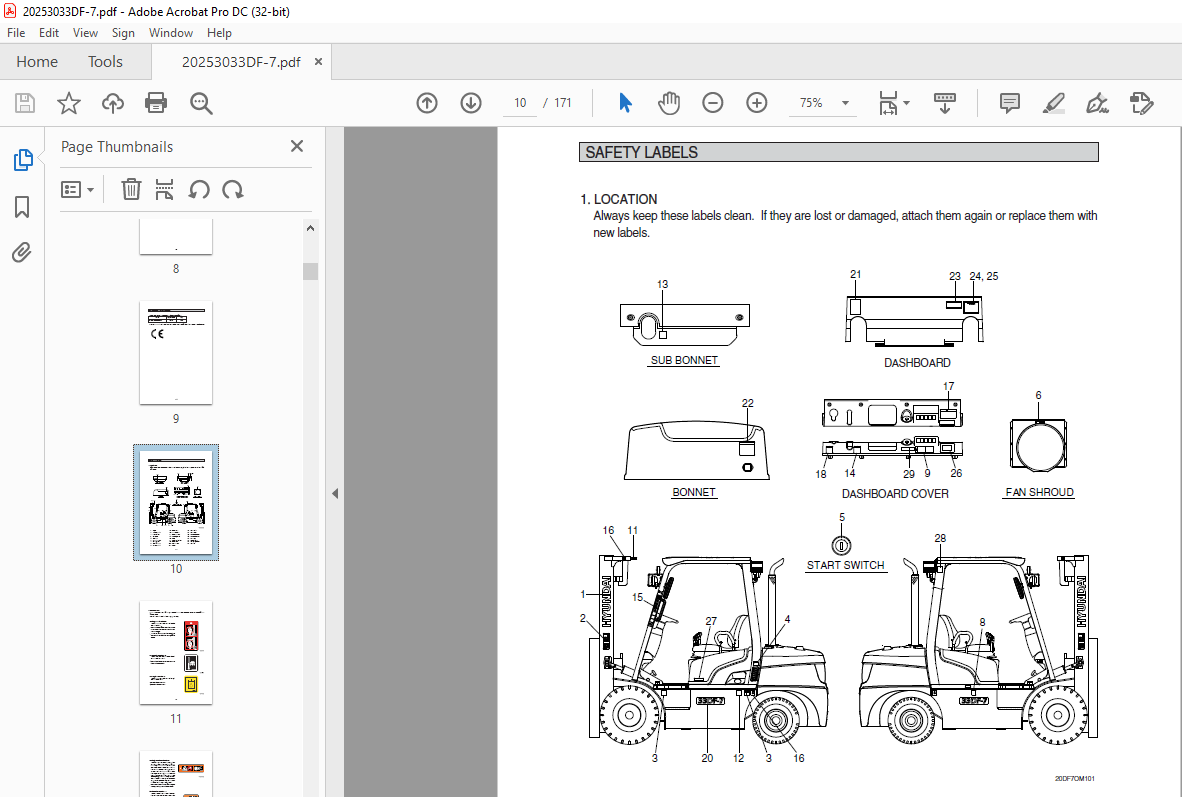Image resolution: width=1182 pixels, height=797 pixels.
Task: Open the Bookmarks sidebar icon
Action: click(x=22, y=207)
